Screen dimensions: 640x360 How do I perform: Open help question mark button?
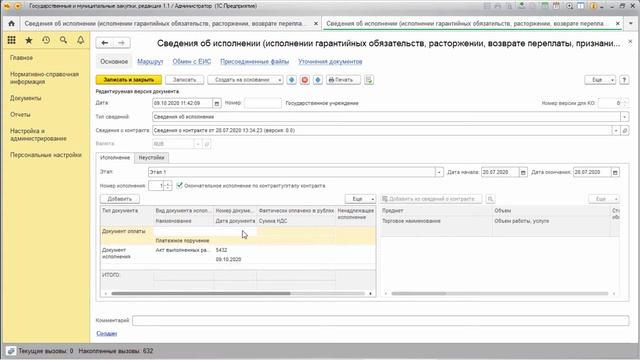(624, 80)
